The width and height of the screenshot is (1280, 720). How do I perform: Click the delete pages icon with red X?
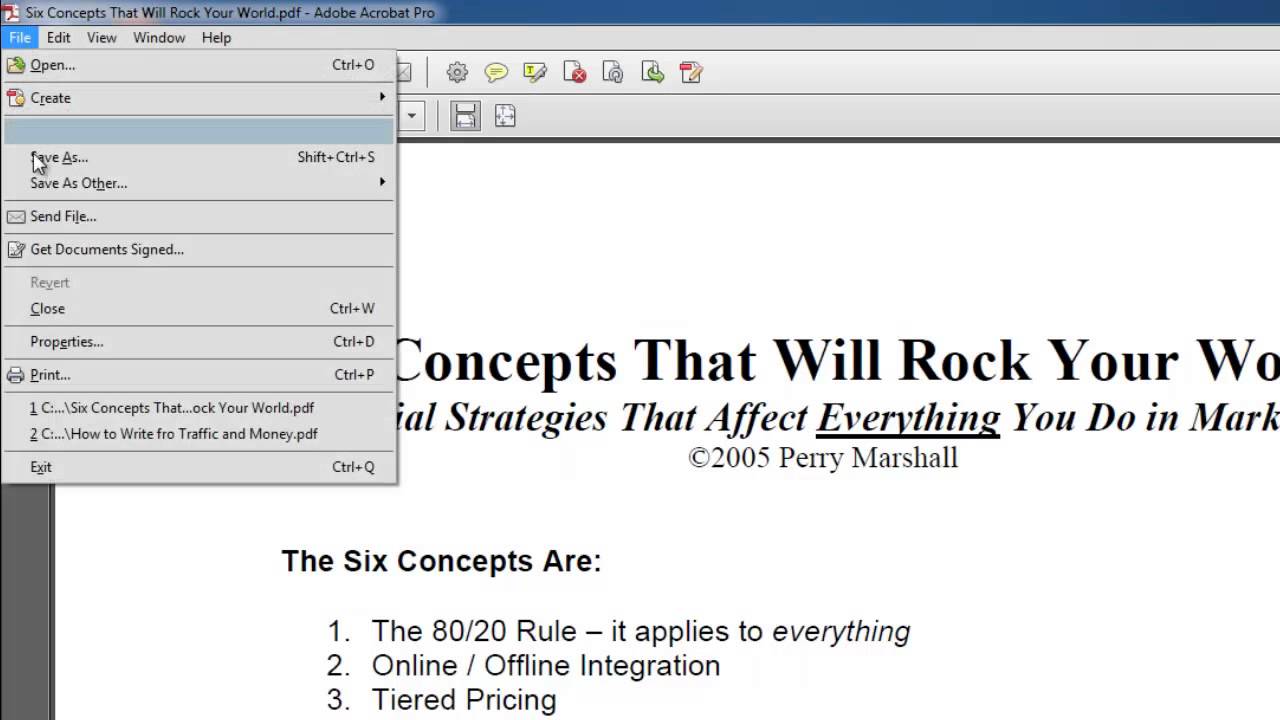click(574, 72)
